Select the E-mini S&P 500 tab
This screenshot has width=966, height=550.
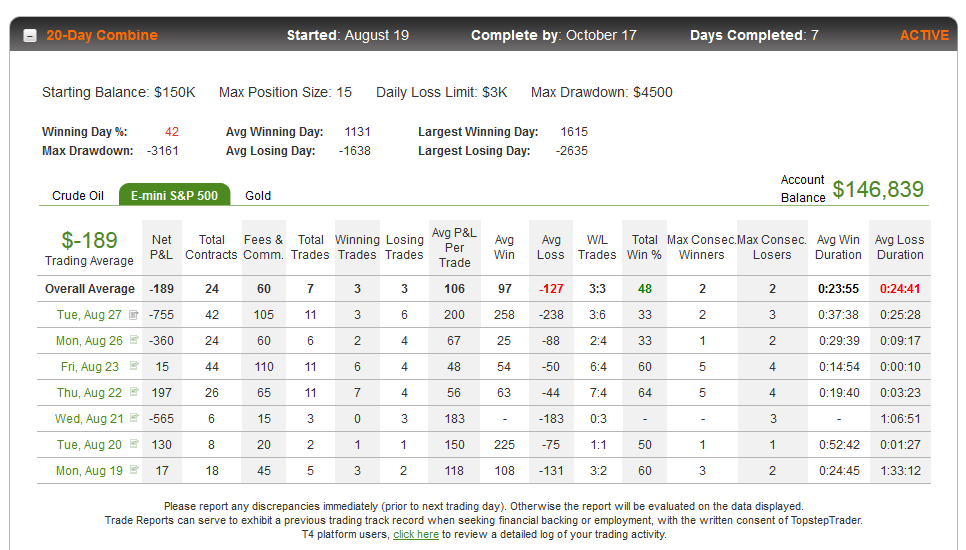click(x=174, y=195)
